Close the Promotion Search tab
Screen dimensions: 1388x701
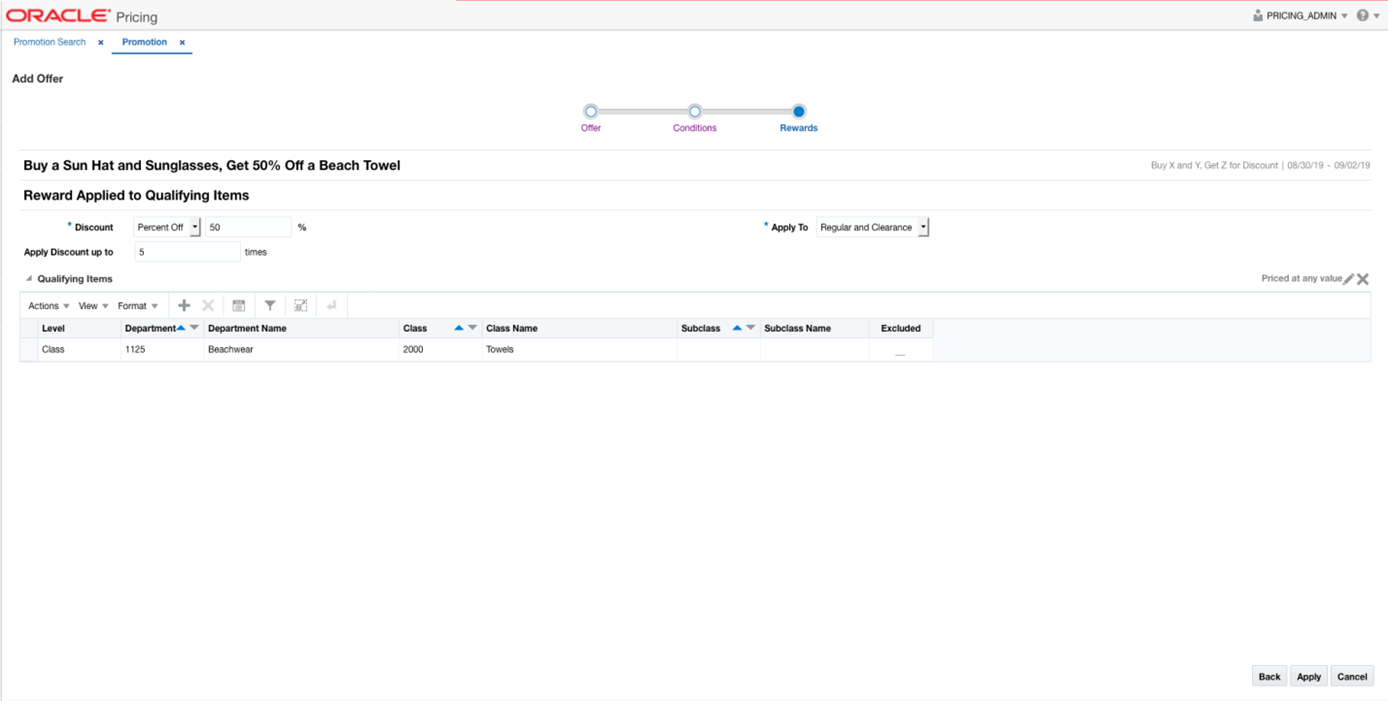(x=101, y=42)
